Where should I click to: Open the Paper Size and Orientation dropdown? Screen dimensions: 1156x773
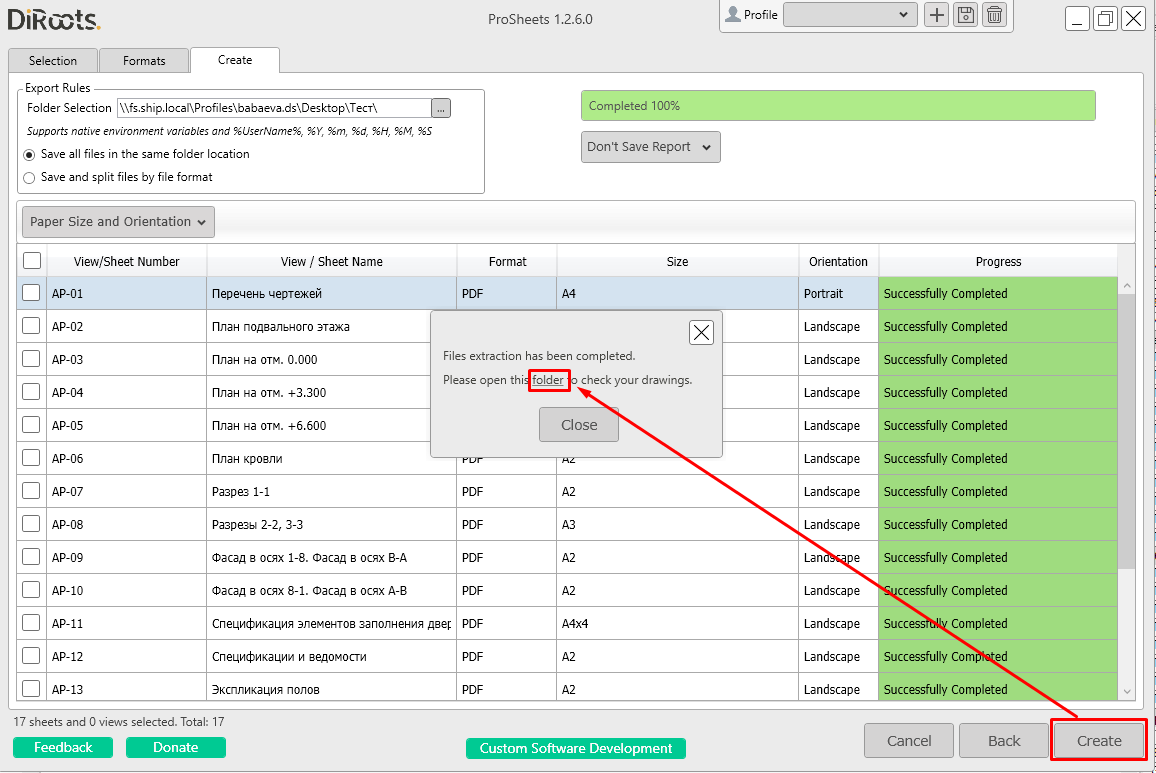pos(117,221)
